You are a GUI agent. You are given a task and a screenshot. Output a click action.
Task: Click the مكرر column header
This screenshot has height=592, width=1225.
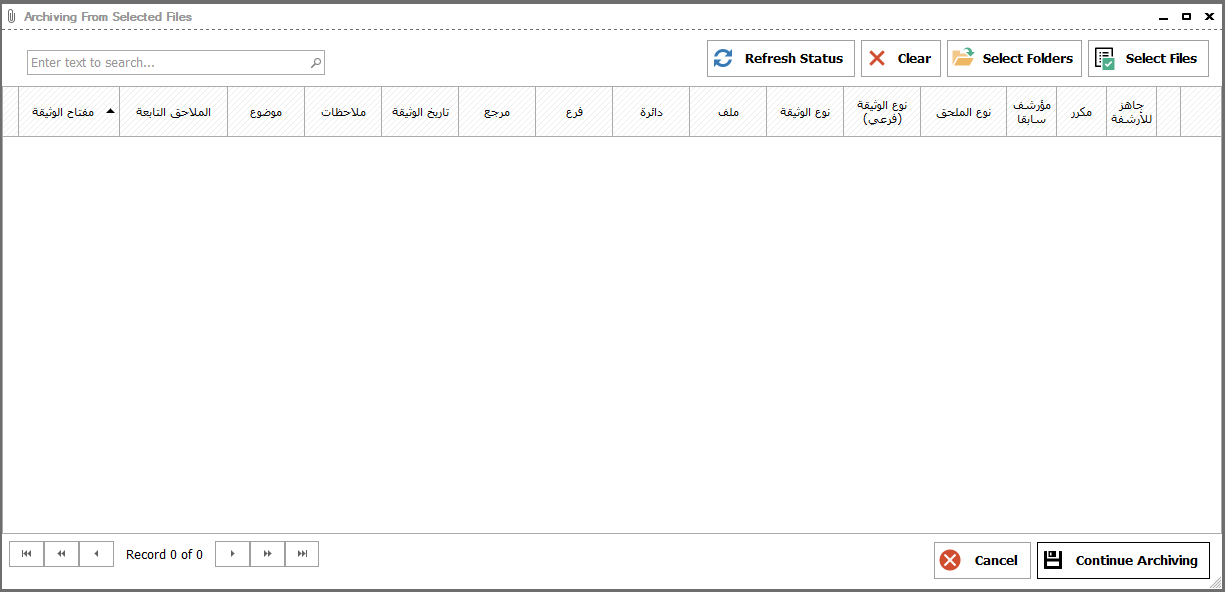click(x=1082, y=111)
